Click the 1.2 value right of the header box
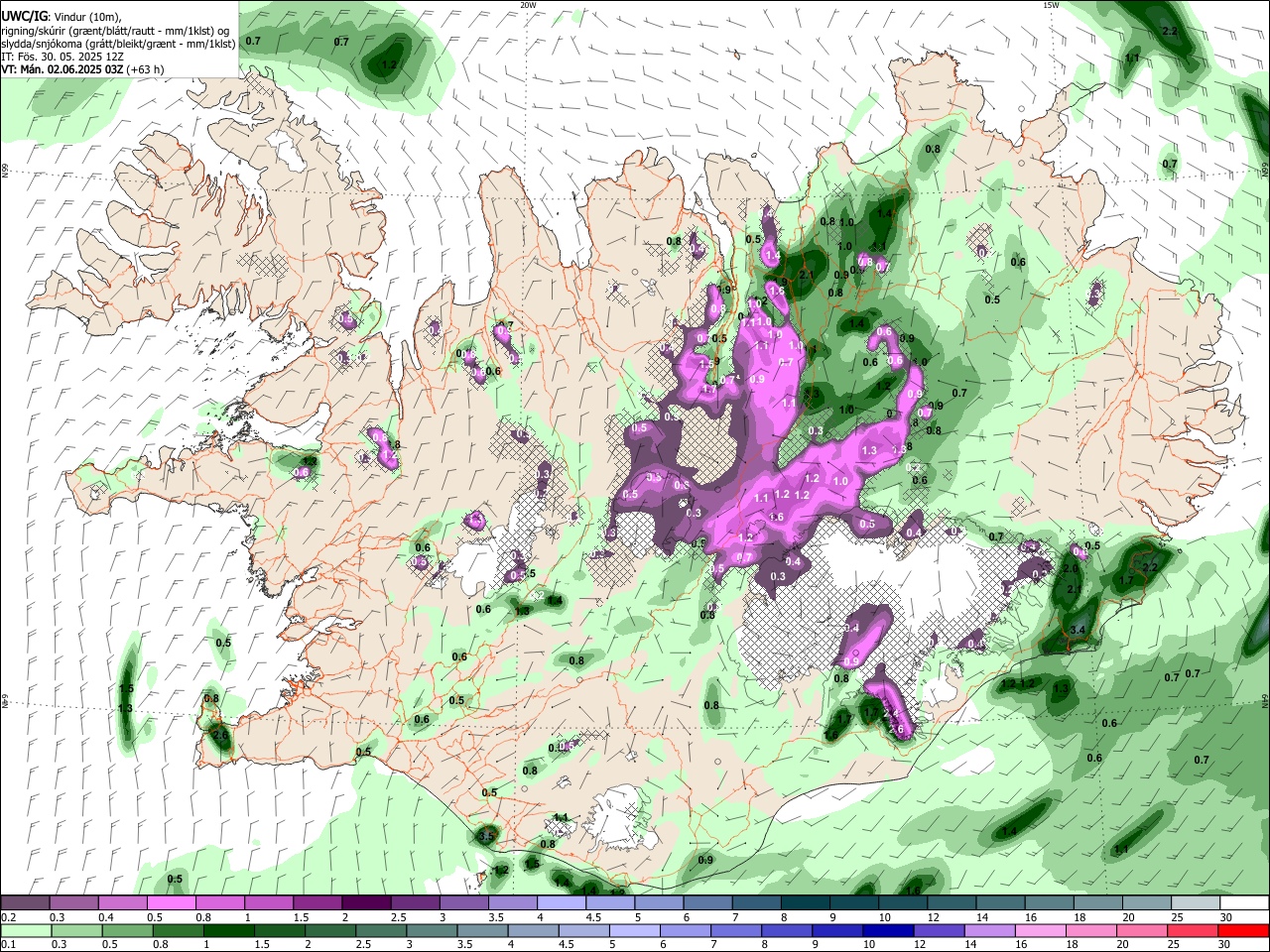The height and width of the screenshot is (952, 1270). click(389, 65)
